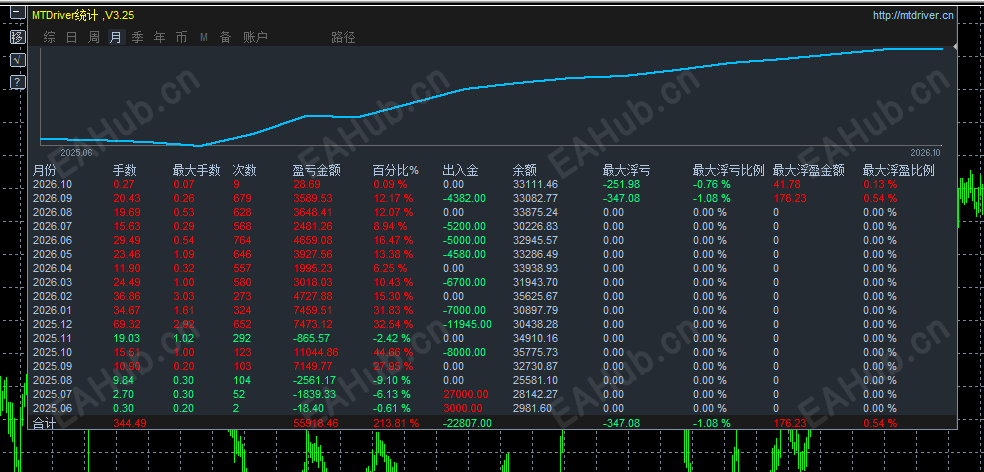Click the withdrawal value -11945.00
984x472 pixels.
click(x=467, y=324)
